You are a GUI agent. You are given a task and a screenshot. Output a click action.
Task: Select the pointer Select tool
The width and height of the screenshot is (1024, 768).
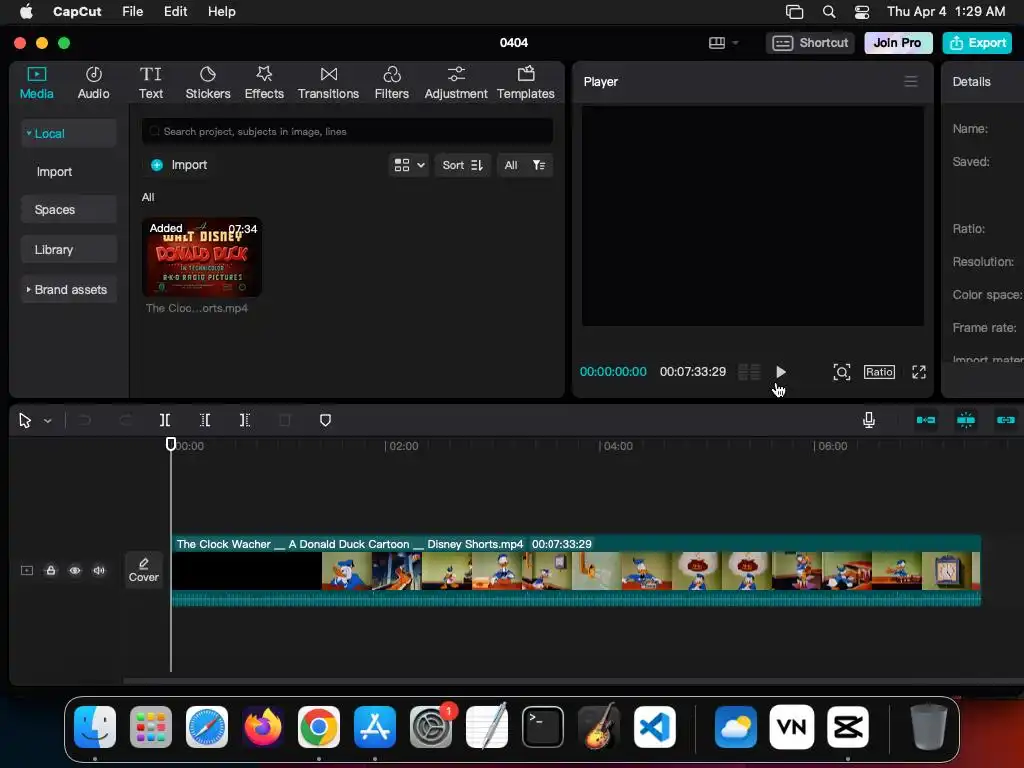pos(25,420)
